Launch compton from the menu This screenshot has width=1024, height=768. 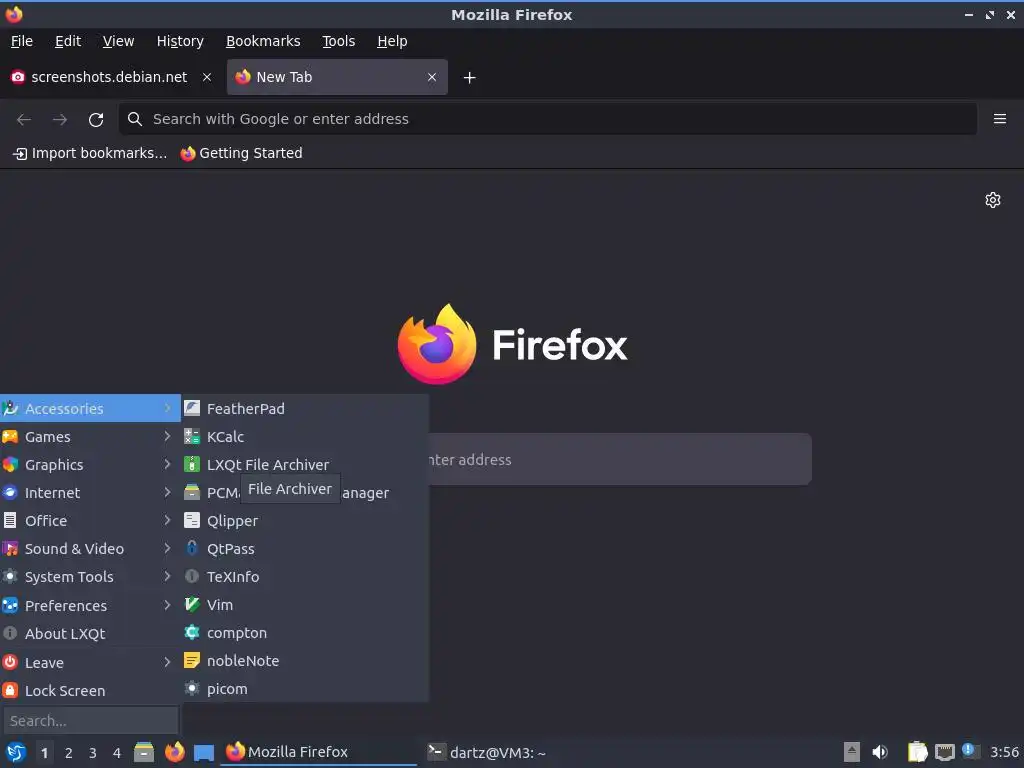[x=305, y=633]
